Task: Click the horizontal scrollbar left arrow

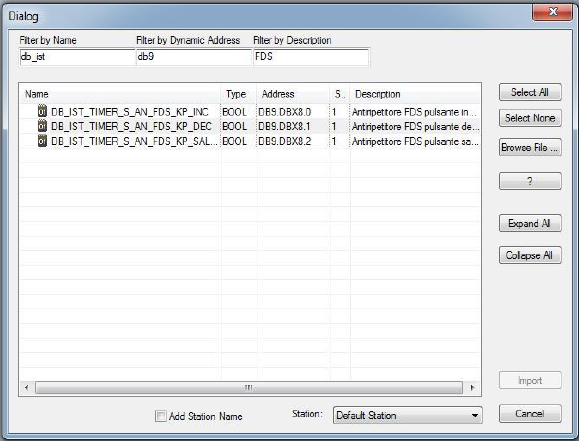Action: (x=27, y=387)
